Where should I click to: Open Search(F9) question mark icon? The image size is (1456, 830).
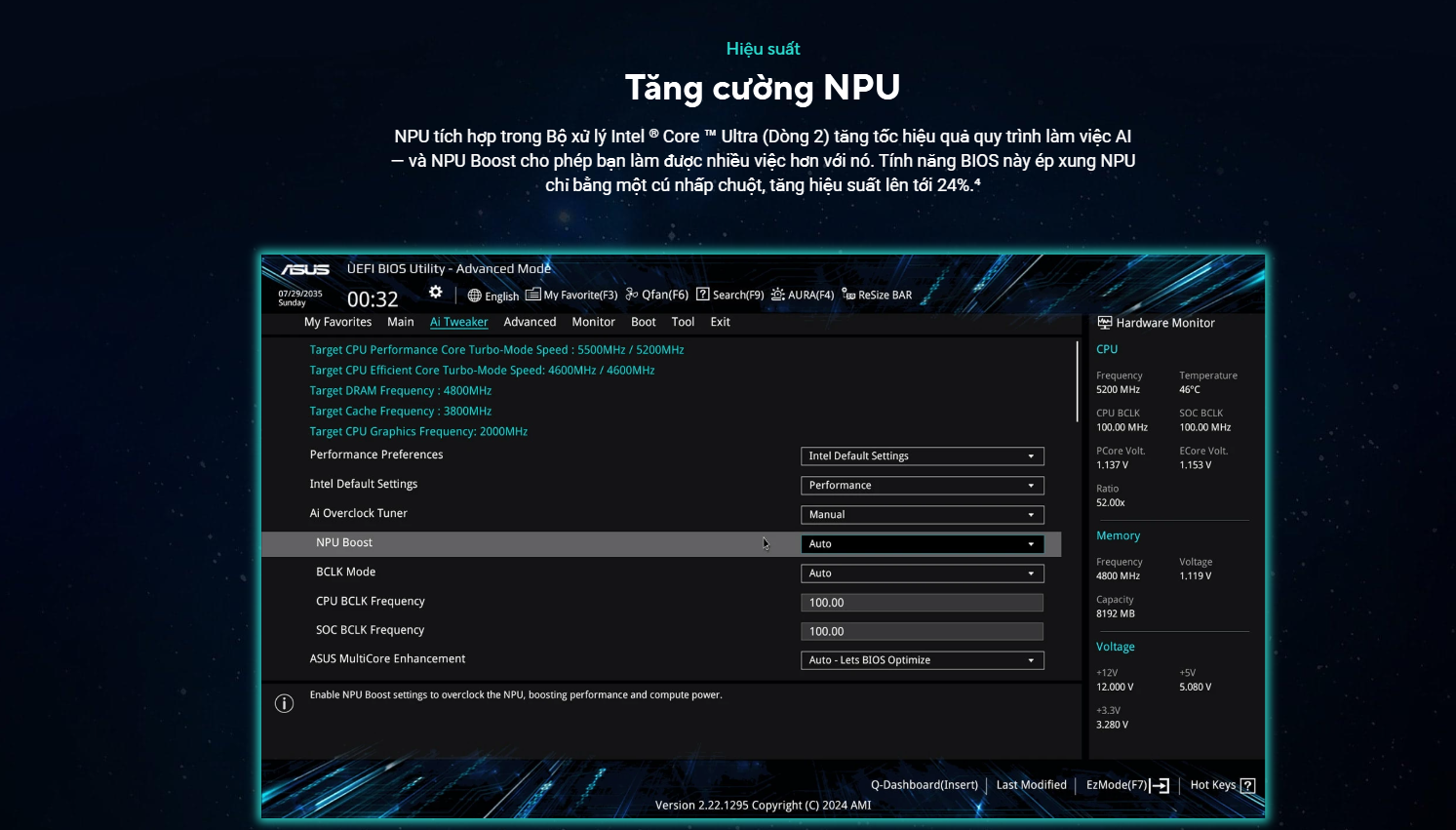click(702, 295)
